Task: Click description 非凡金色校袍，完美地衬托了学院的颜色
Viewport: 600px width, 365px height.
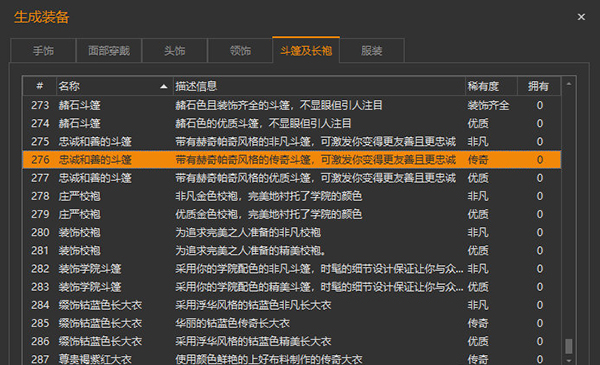Action: (x=269, y=196)
